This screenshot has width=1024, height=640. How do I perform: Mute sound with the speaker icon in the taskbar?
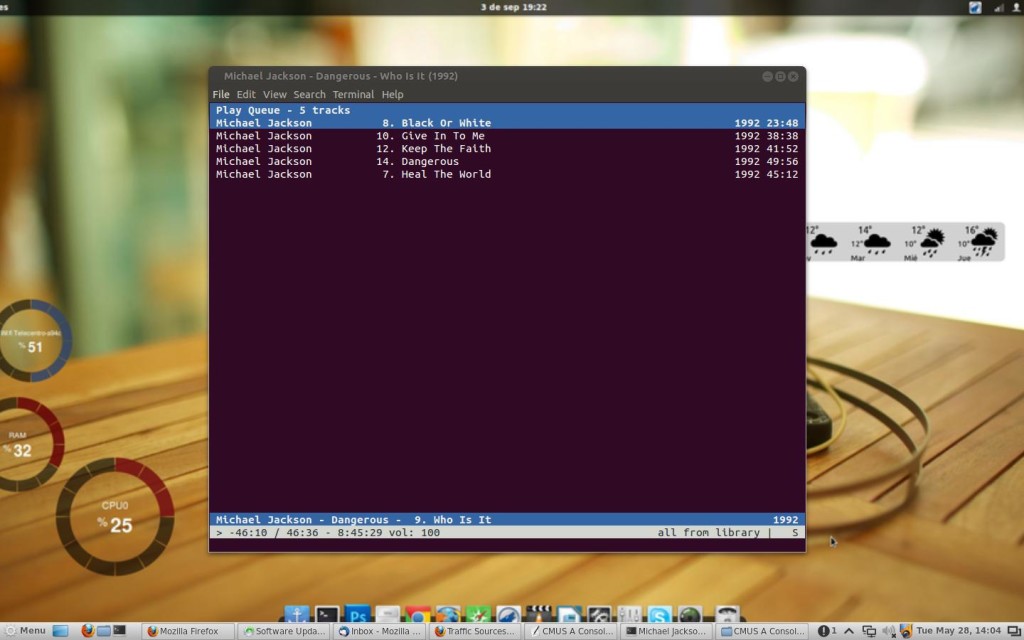point(890,631)
